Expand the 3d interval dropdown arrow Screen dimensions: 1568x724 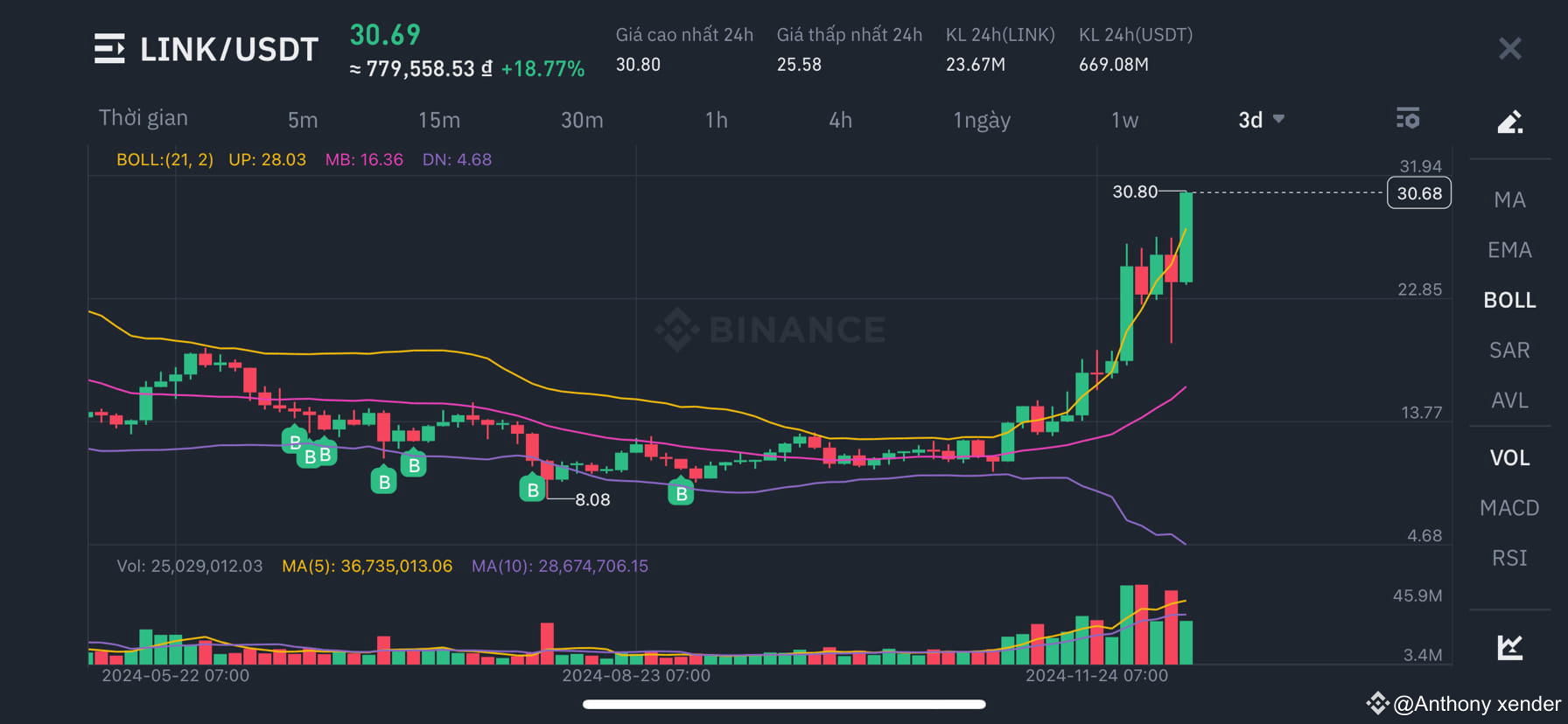(1278, 119)
